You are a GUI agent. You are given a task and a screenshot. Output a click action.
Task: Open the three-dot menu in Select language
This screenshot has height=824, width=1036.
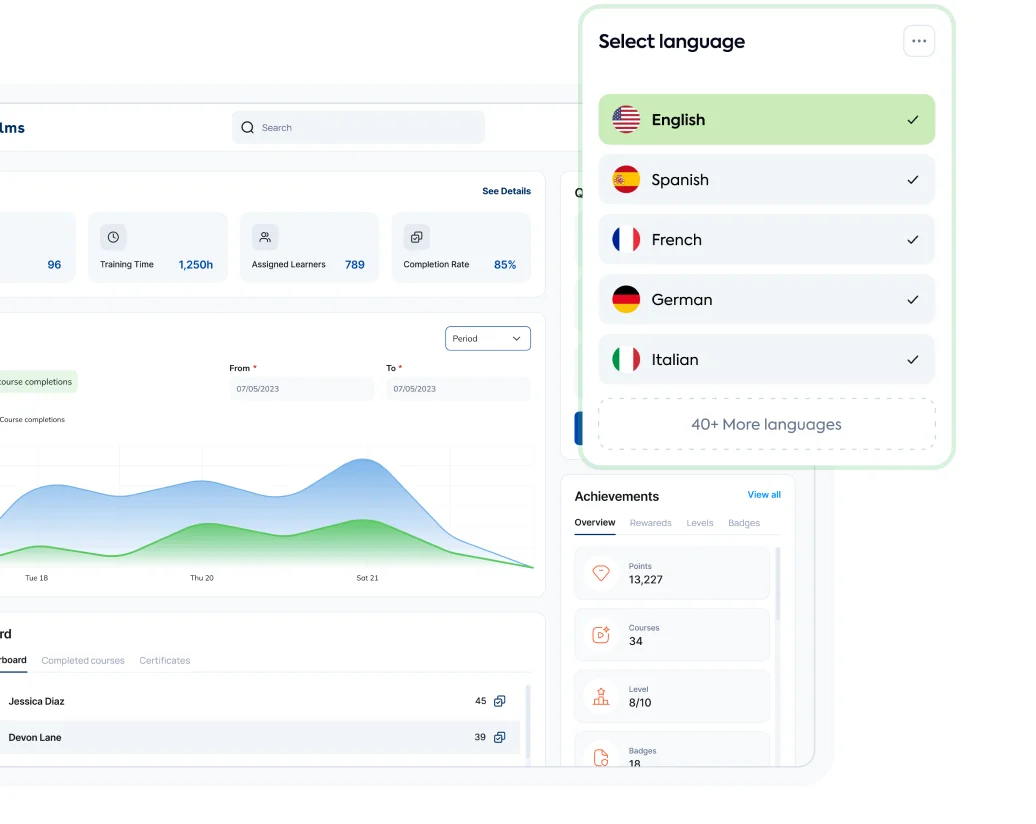point(918,42)
